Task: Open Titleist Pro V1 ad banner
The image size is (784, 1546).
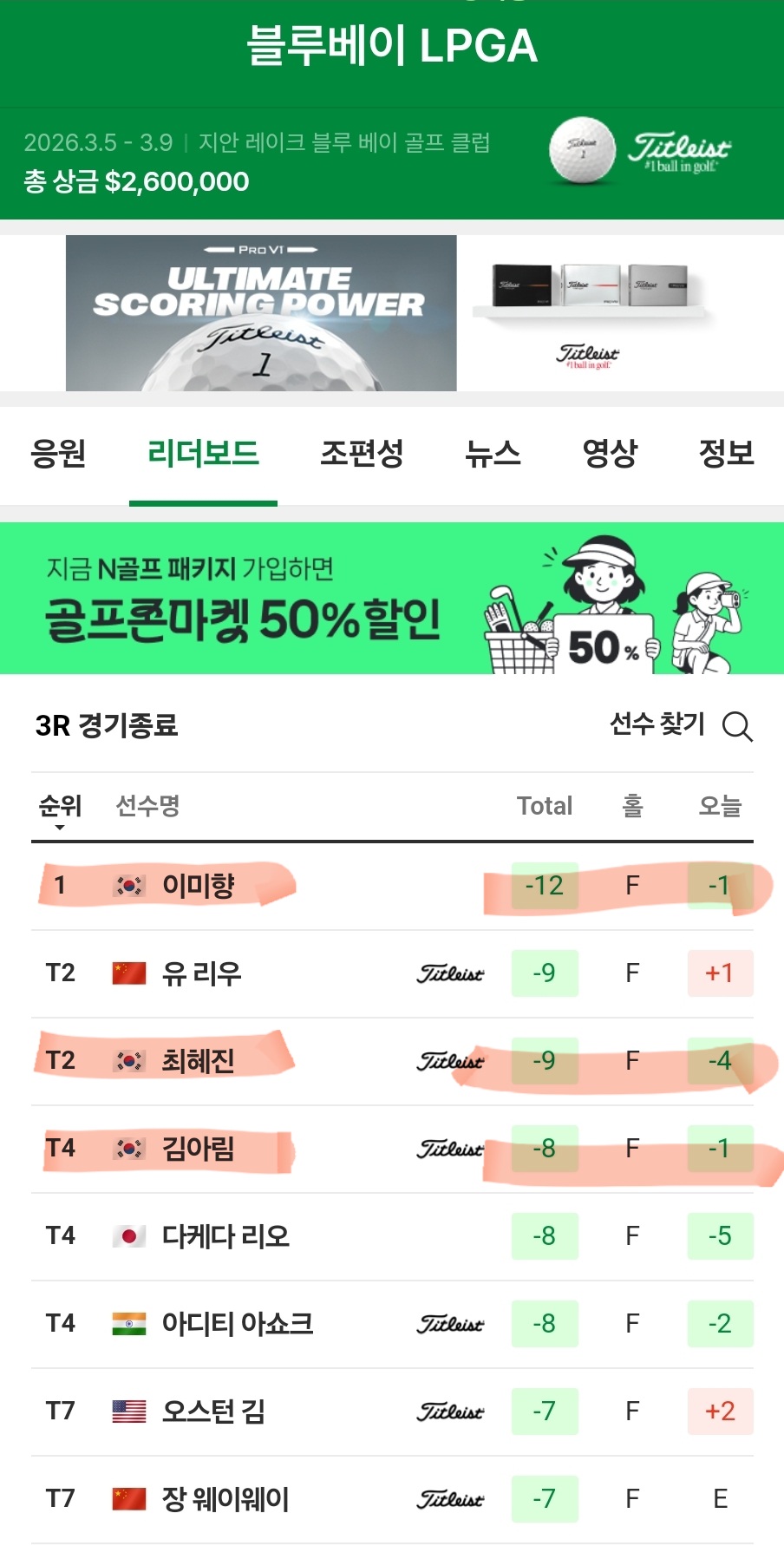Action: tap(392, 313)
